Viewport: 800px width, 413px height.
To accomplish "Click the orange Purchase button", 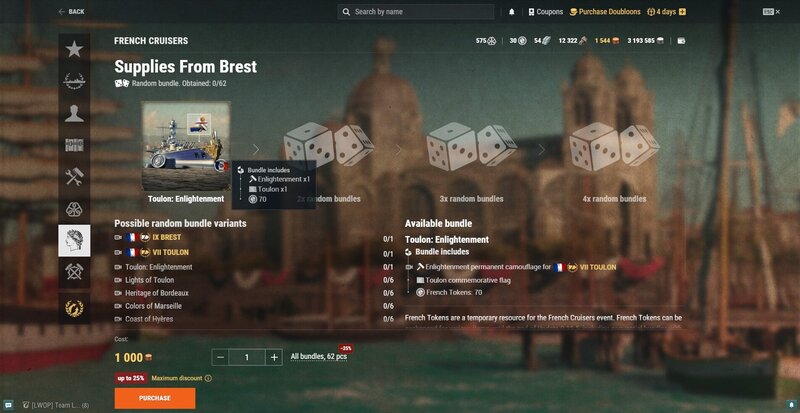I will [155, 398].
